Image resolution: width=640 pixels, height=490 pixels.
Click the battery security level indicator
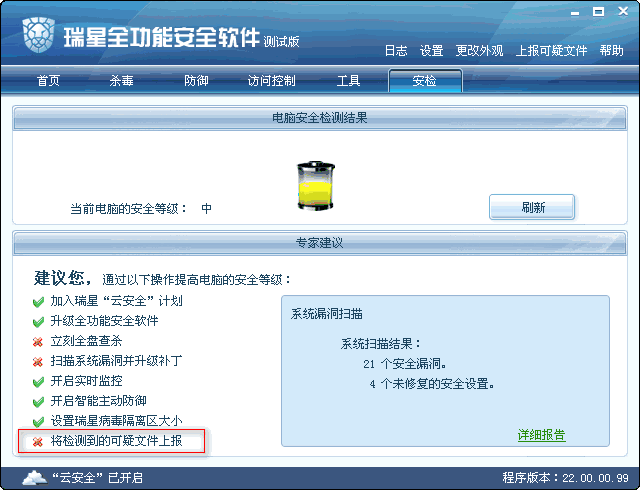(316, 186)
